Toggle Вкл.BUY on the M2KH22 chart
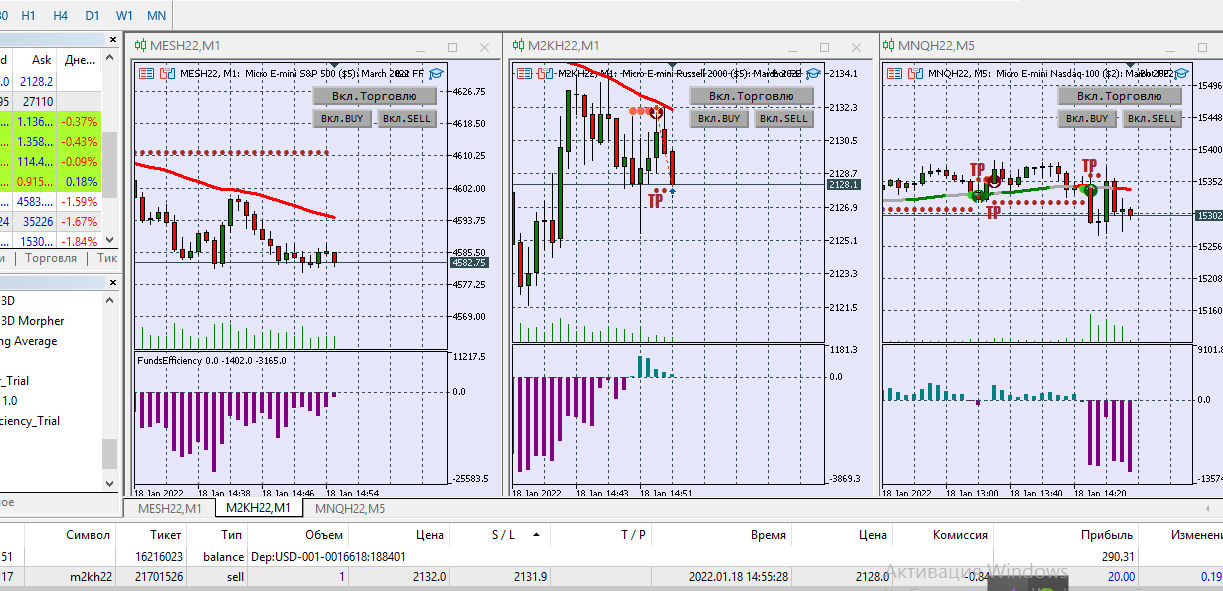 719,118
